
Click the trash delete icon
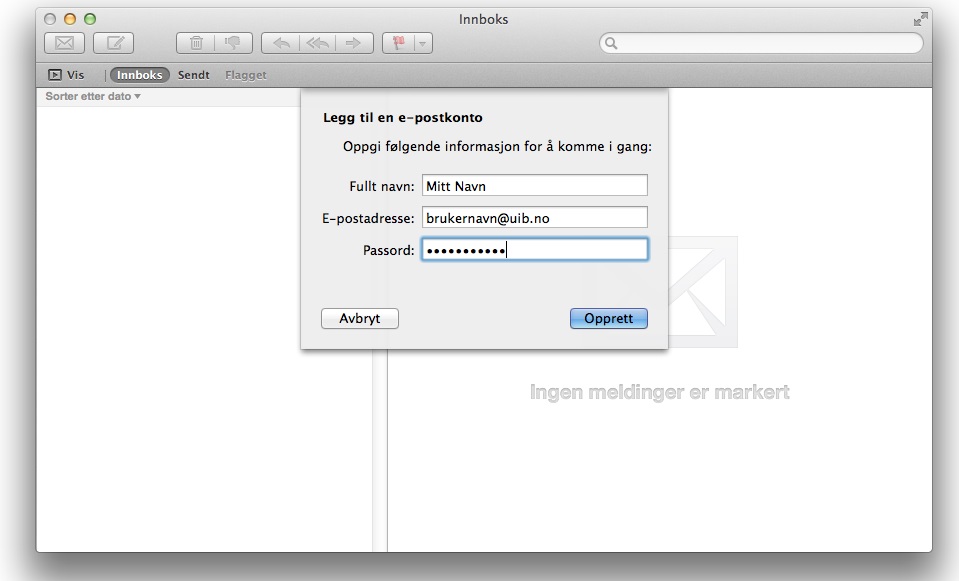click(x=196, y=43)
